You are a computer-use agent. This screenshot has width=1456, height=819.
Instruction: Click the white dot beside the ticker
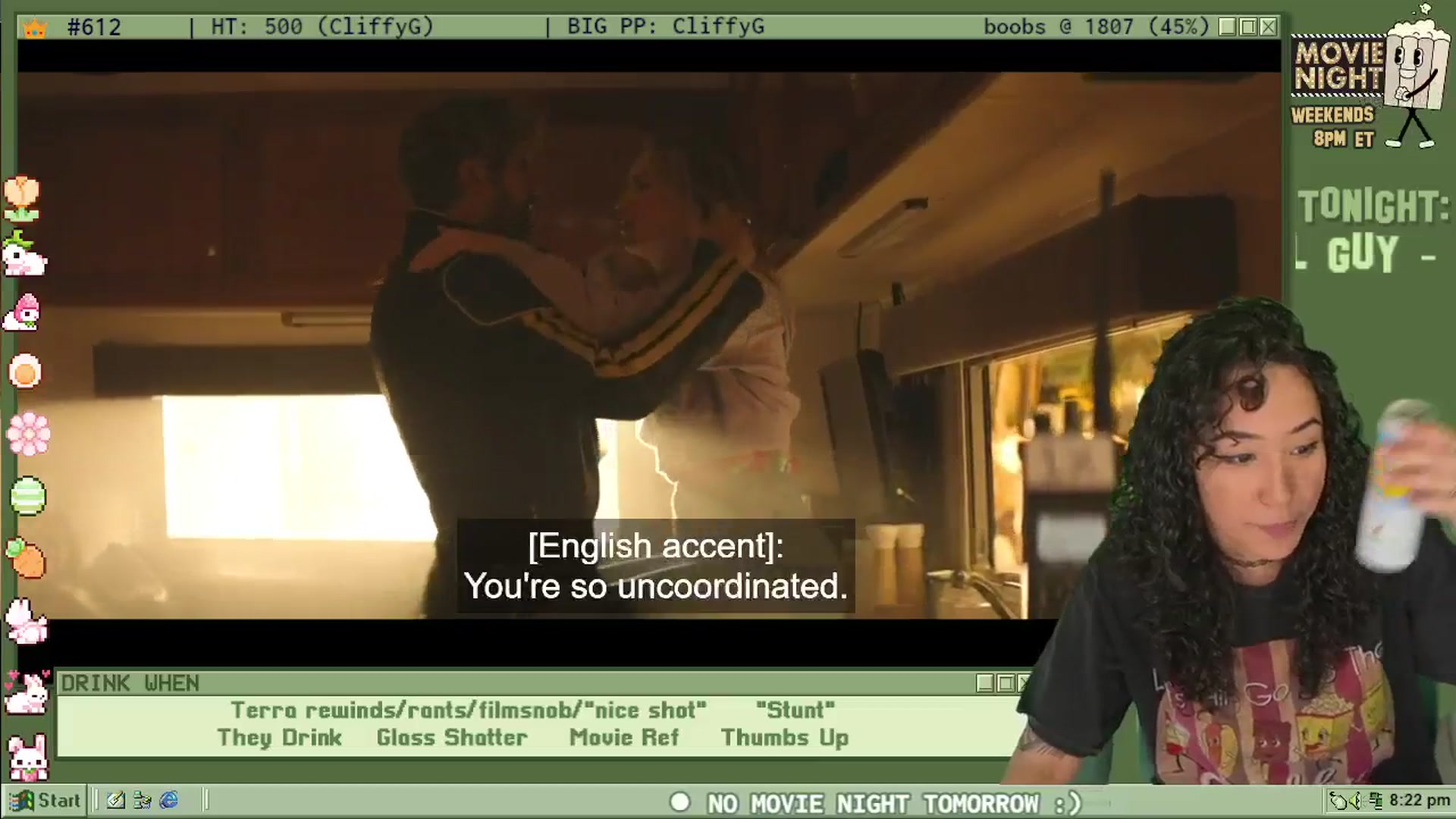pyautogui.click(x=680, y=802)
